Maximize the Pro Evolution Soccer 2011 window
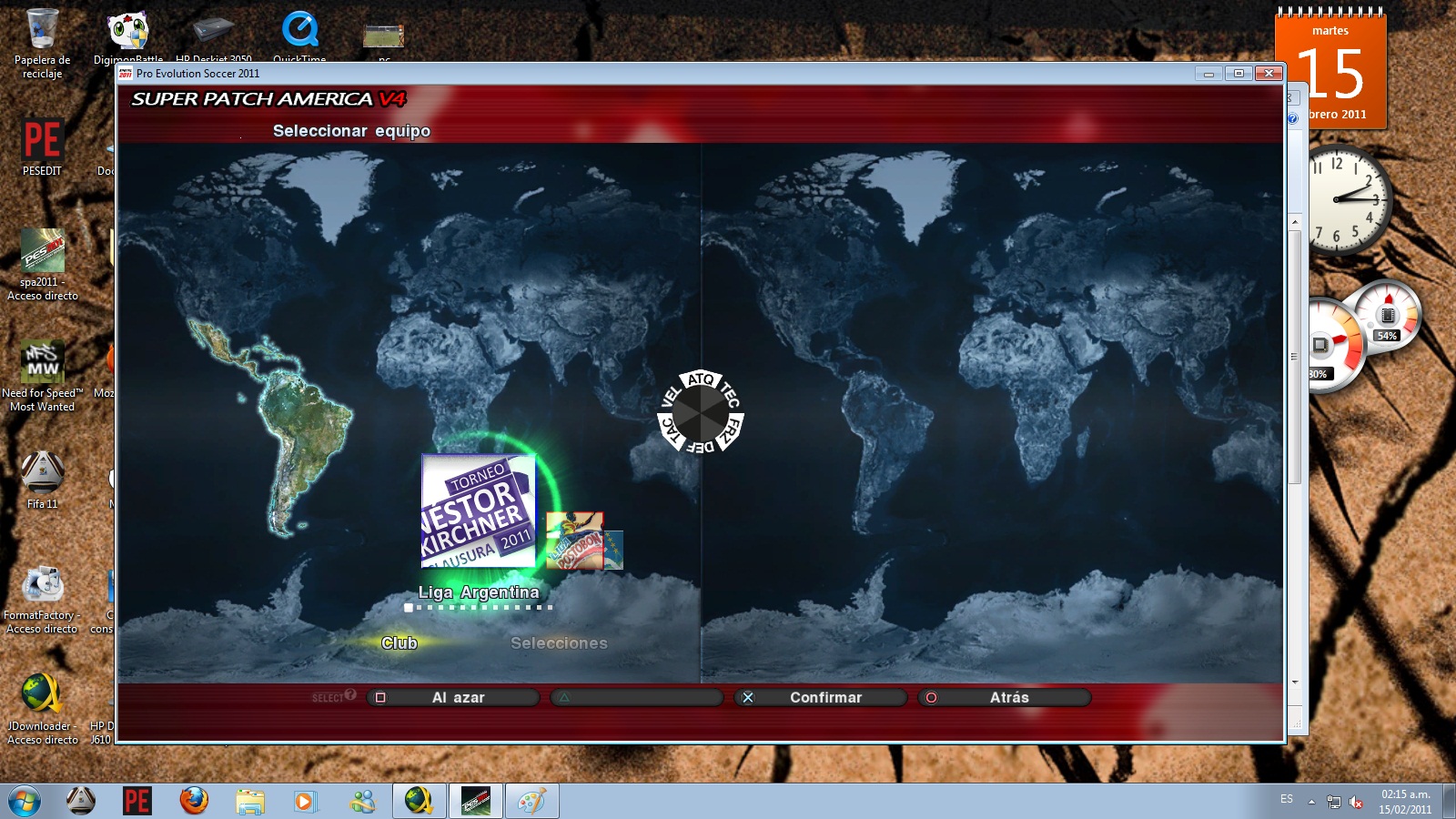 [1239, 74]
